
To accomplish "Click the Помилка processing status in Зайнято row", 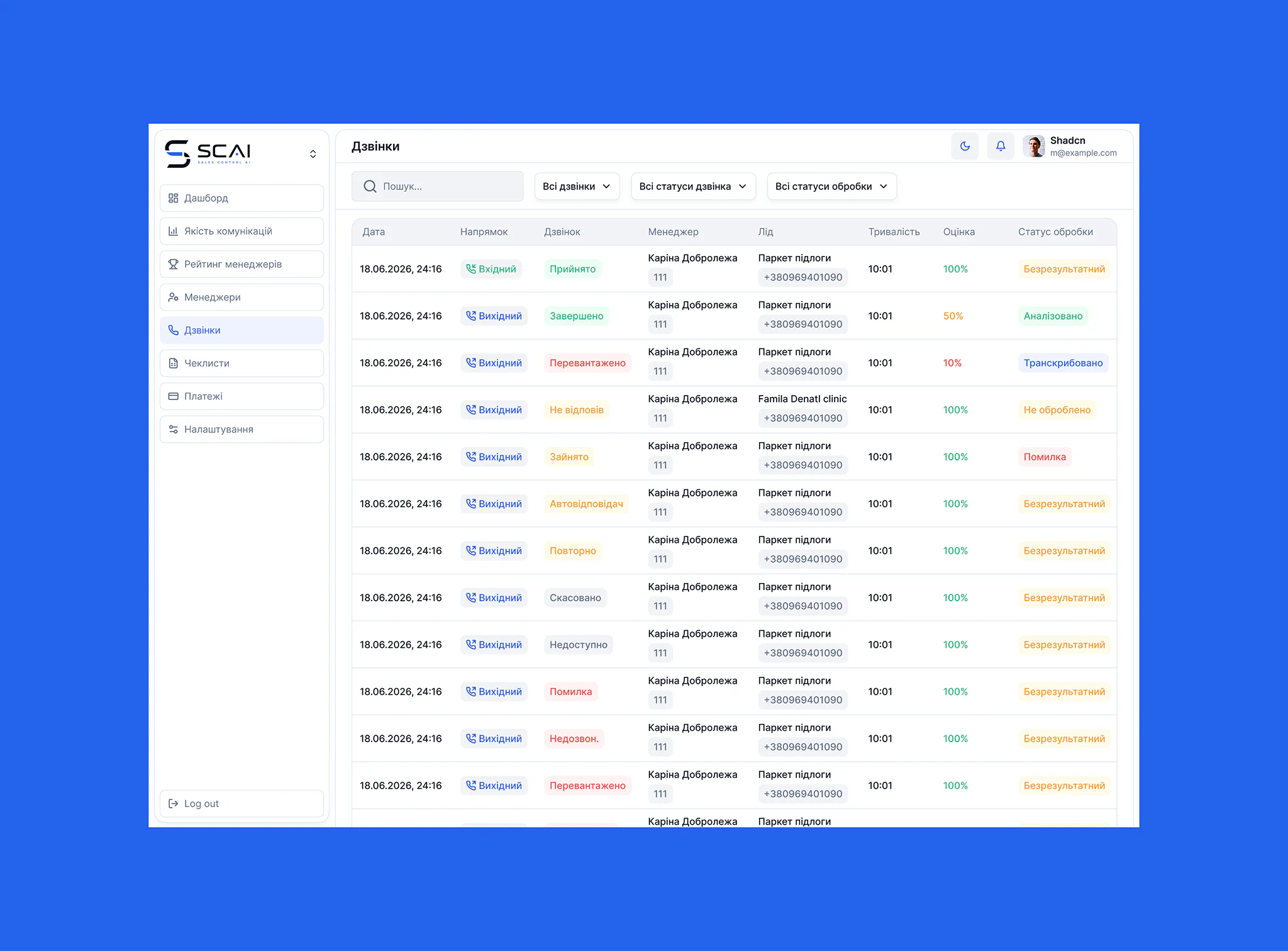I will (x=1045, y=457).
